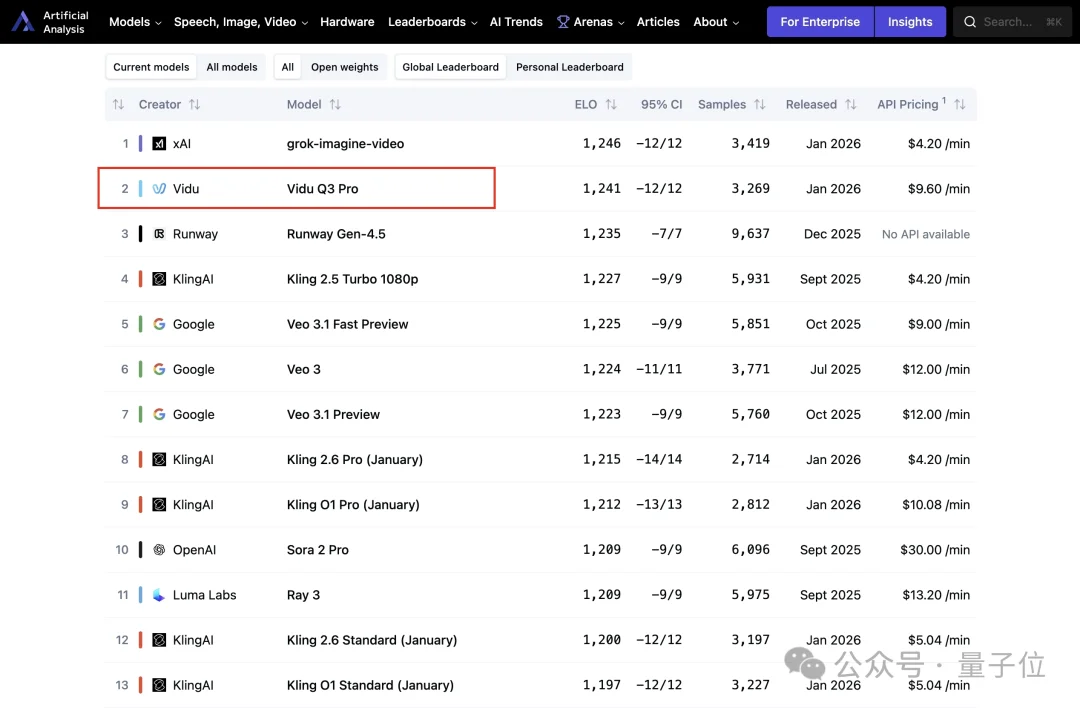The width and height of the screenshot is (1080, 708).
Task: Switch to Personal Leaderboard view
Action: coord(569,67)
